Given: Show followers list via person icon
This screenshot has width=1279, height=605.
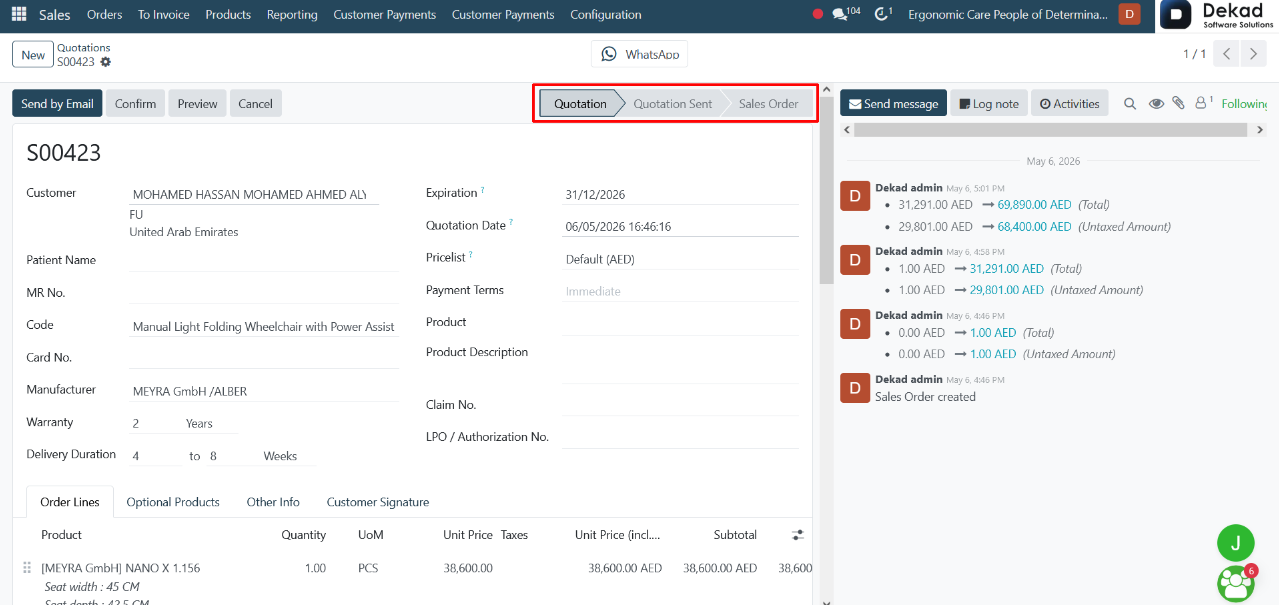Looking at the screenshot, I should pyautogui.click(x=1204, y=102).
